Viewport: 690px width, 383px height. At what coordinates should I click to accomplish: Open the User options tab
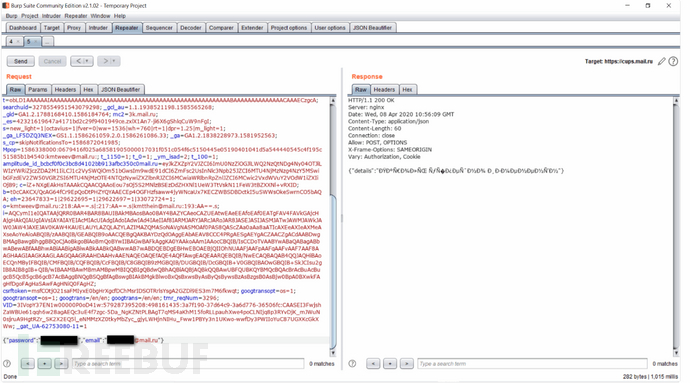tap(330, 28)
